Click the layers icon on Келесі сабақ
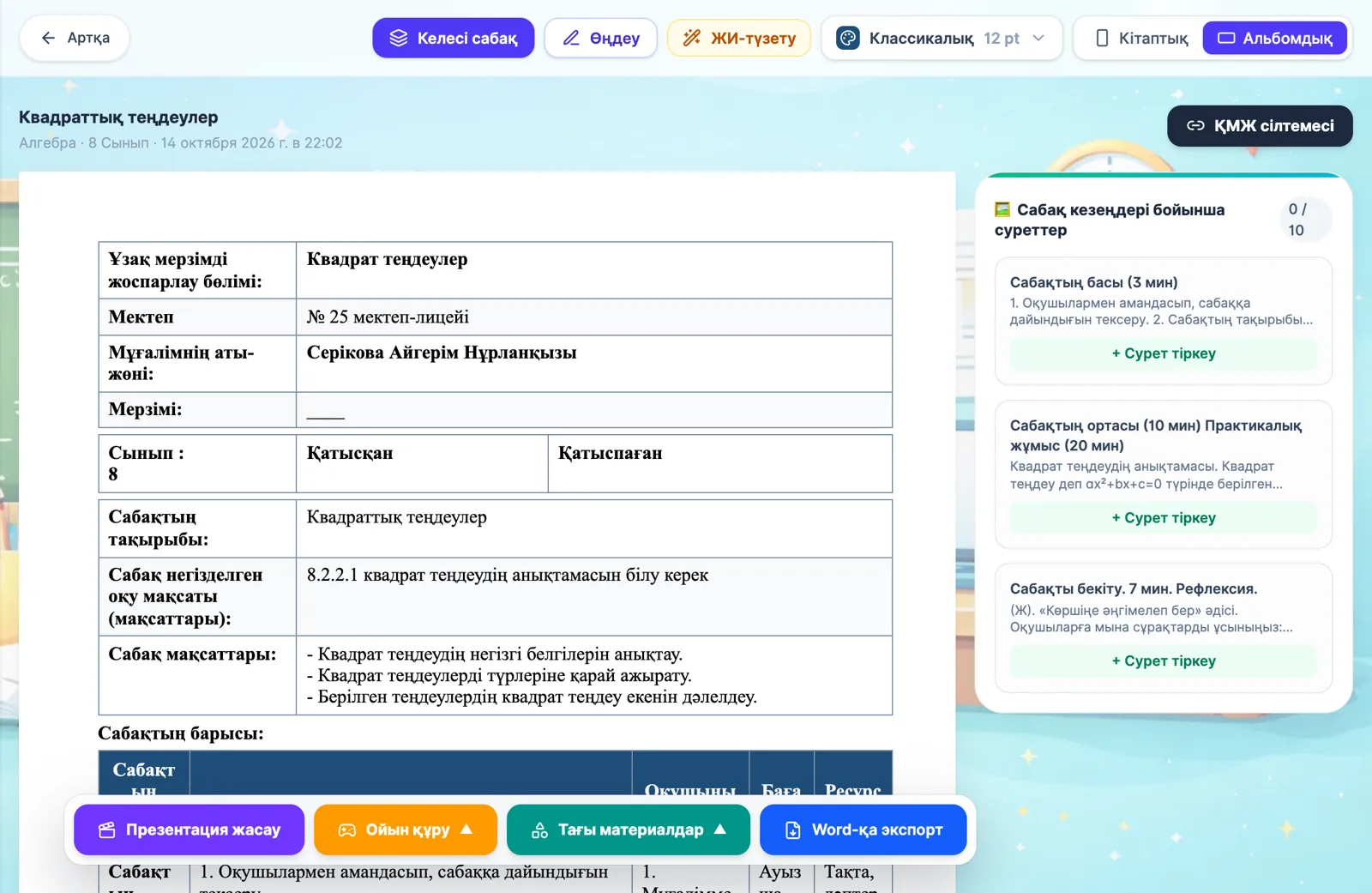The width and height of the screenshot is (1372, 893). pyautogui.click(x=399, y=38)
